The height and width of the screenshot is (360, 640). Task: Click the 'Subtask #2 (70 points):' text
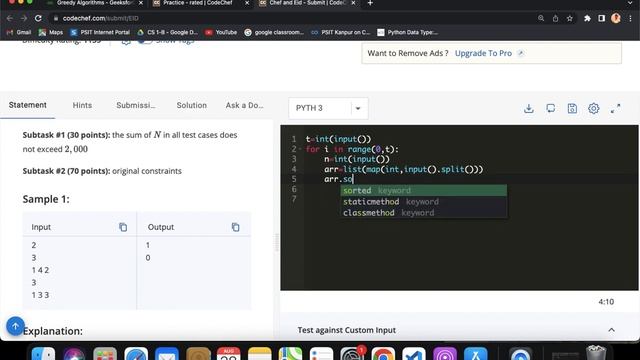66,171
